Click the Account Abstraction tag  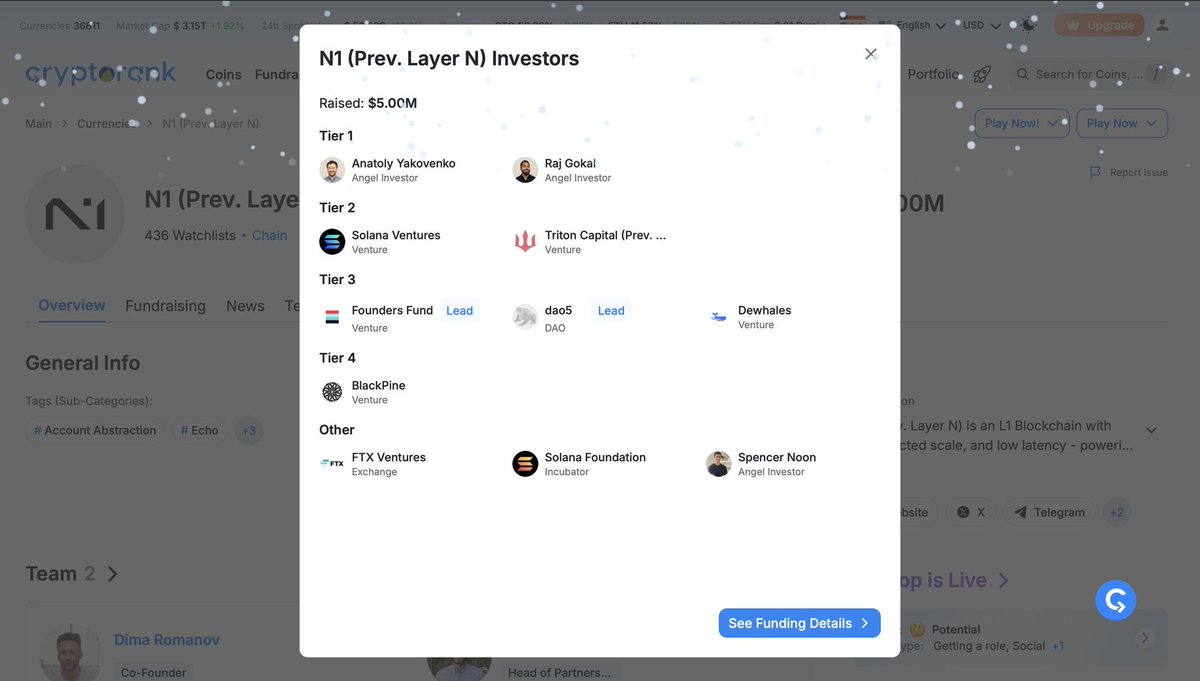[95, 430]
